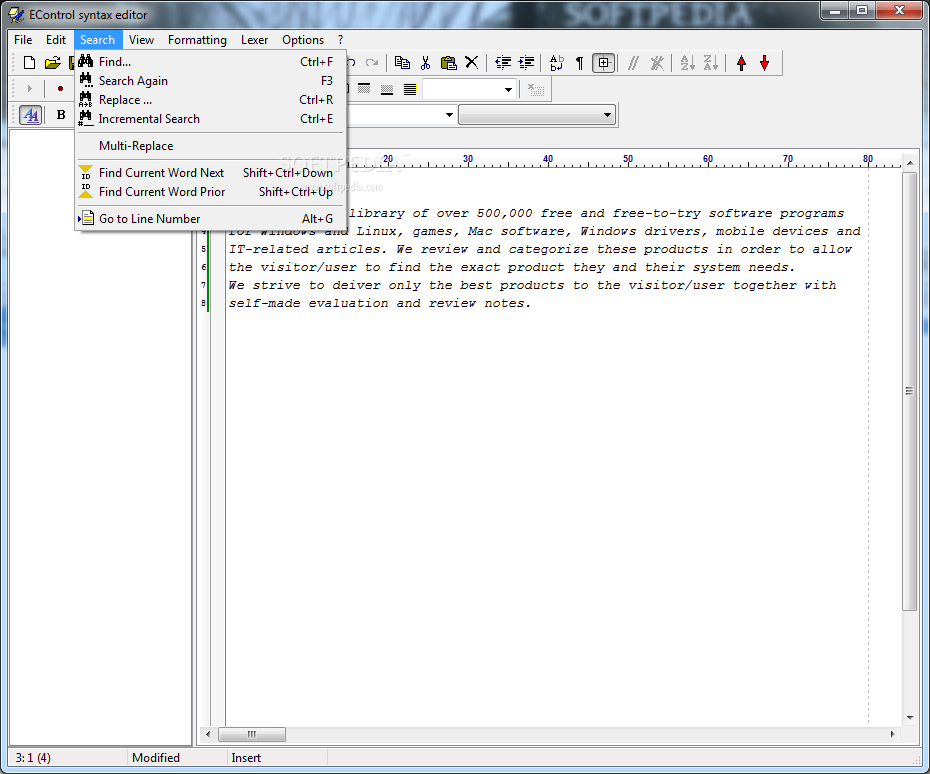Choose Go to Line Number
The image size is (930, 774).
click(x=211, y=219)
